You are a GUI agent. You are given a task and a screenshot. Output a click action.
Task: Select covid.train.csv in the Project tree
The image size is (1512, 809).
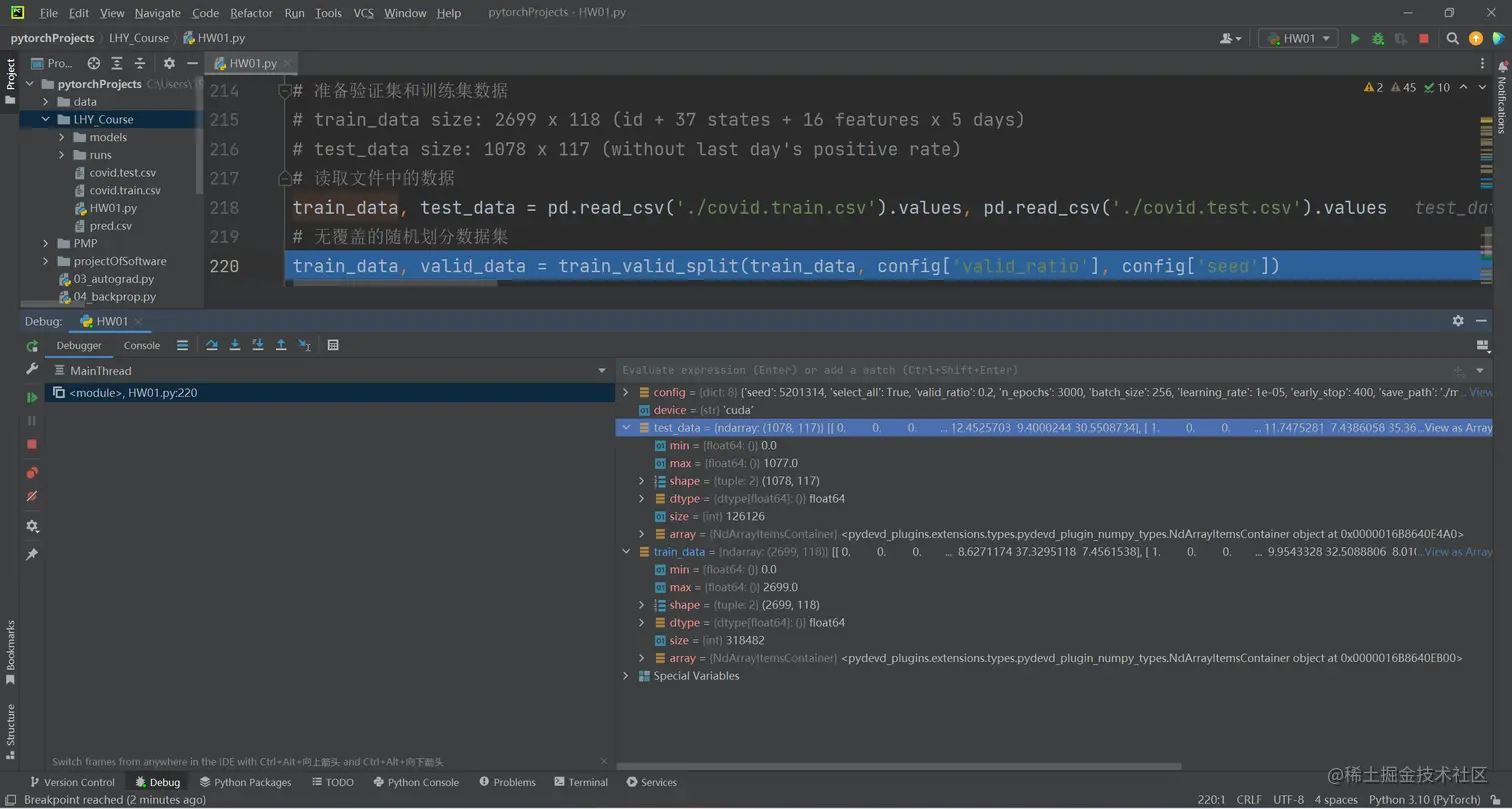click(x=125, y=190)
